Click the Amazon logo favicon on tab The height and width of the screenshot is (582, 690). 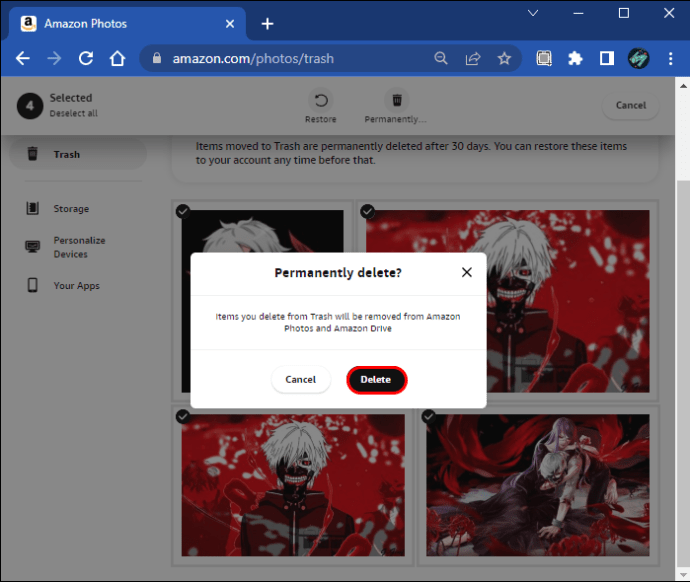click(x=29, y=23)
